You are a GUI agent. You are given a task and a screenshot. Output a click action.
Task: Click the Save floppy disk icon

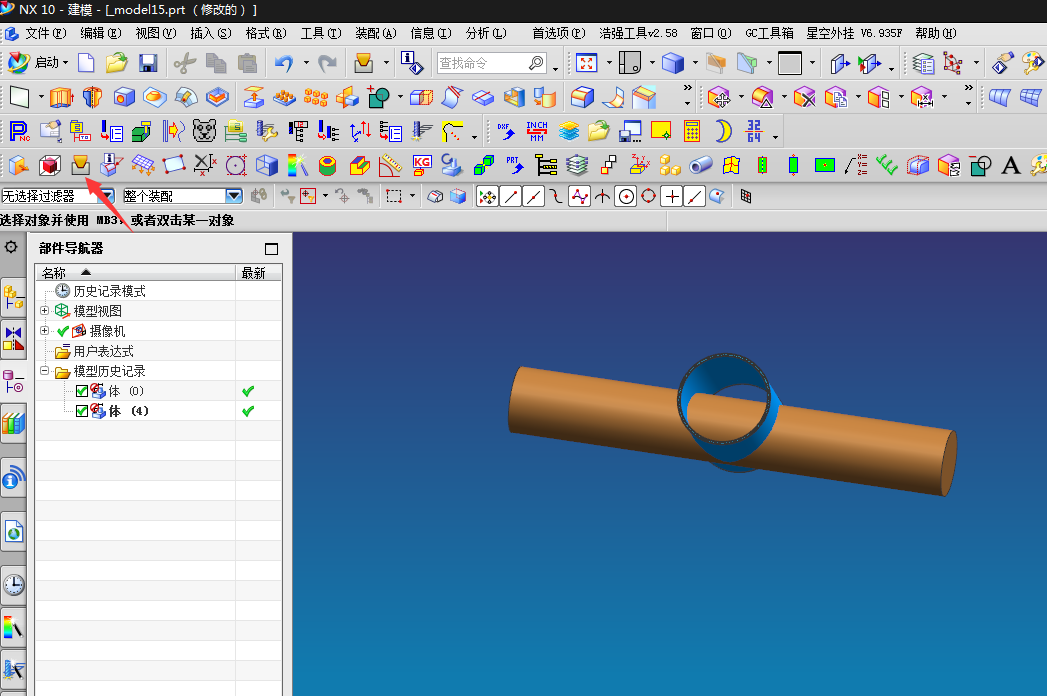(148, 63)
